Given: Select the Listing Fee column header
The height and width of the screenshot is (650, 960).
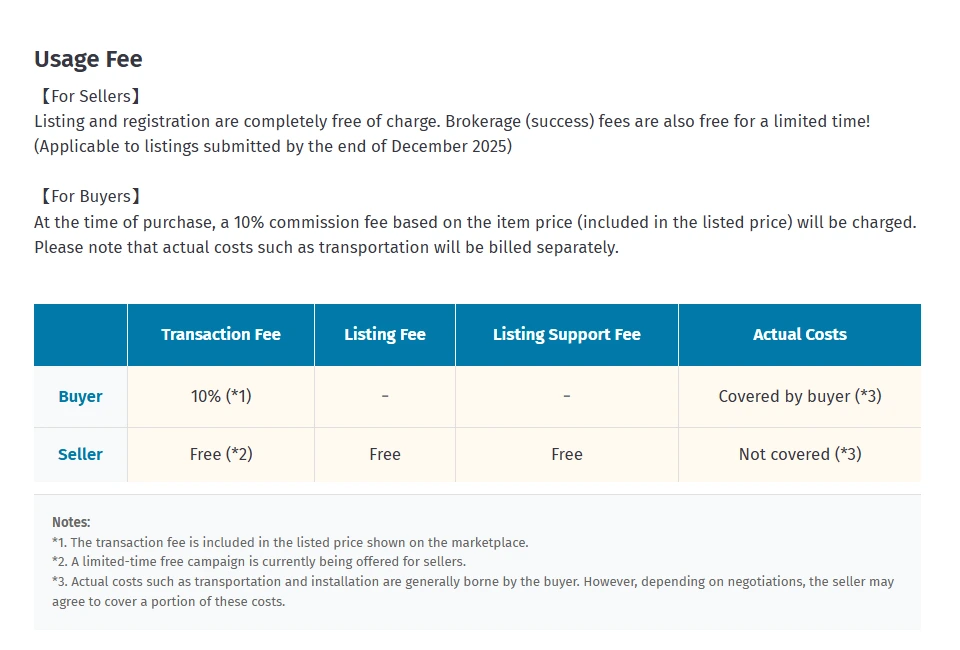Looking at the screenshot, I should (385, 335).
